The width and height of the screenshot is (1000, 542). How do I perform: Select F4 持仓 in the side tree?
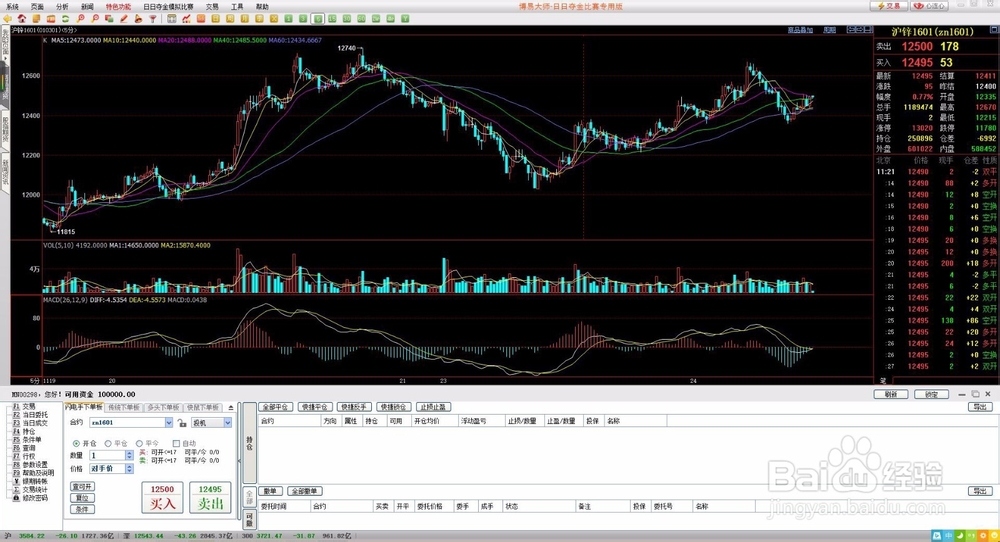24,431
